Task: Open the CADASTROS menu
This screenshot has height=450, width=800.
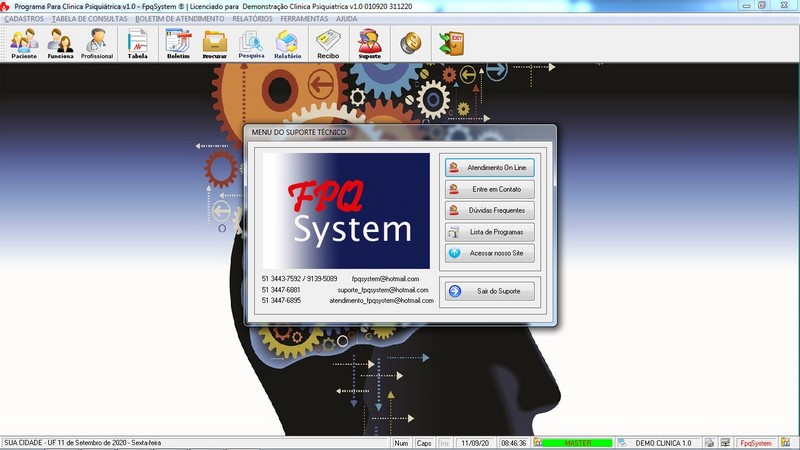Action: [x=24, y=19]
